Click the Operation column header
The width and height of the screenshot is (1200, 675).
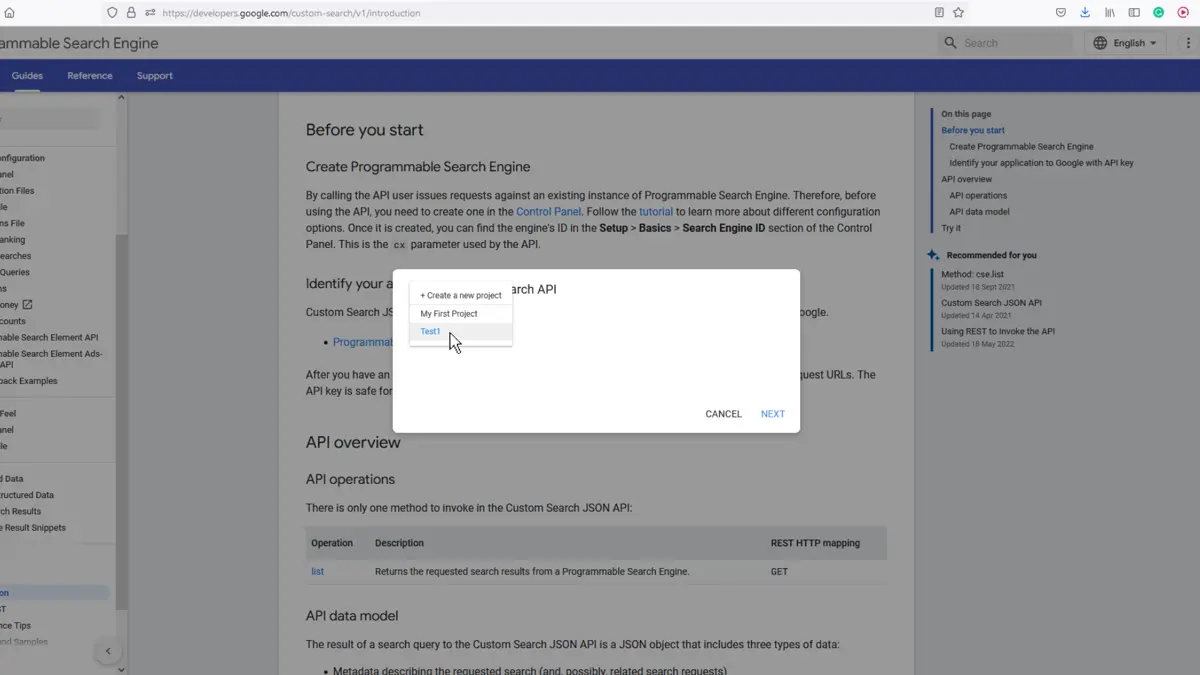pyautogui.click(x=332, y=543)
